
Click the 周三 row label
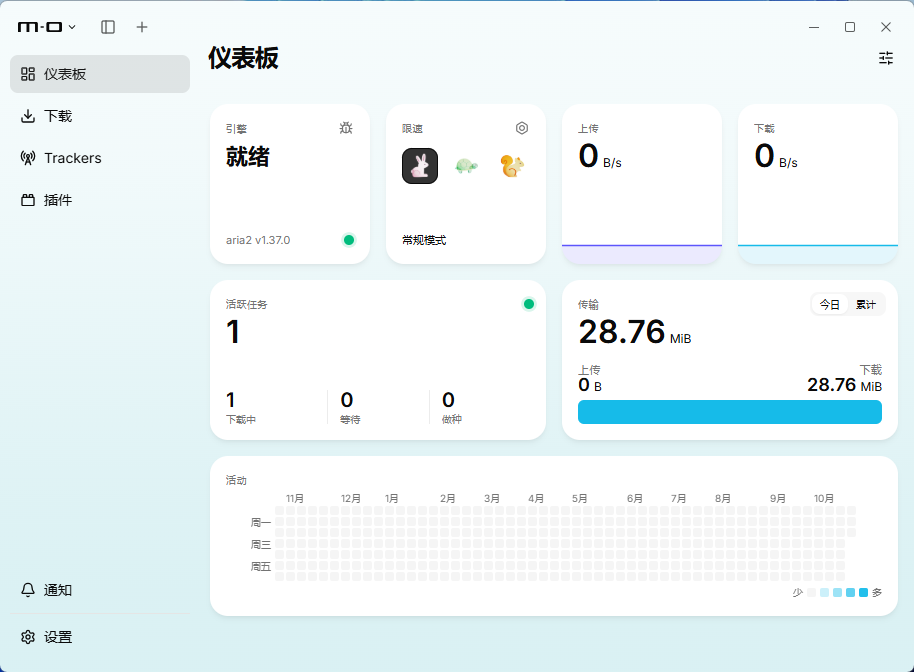pos(261,544)
